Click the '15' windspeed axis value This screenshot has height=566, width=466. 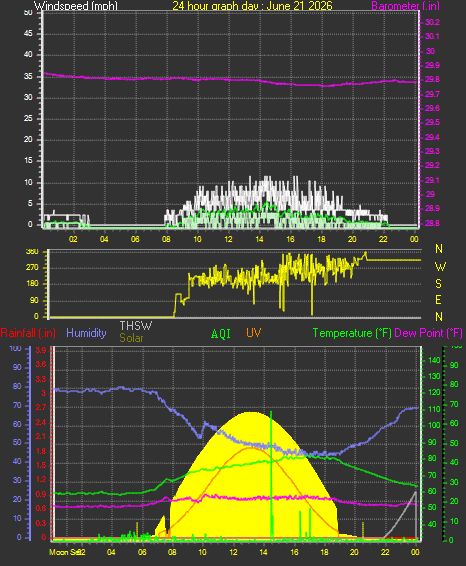(x=28, y=161)
